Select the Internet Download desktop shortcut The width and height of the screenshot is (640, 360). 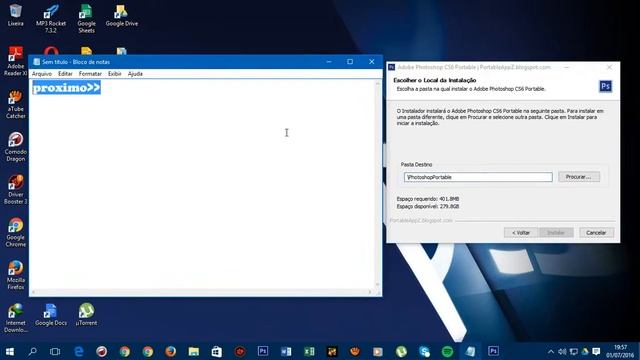[x=16, y=318]
